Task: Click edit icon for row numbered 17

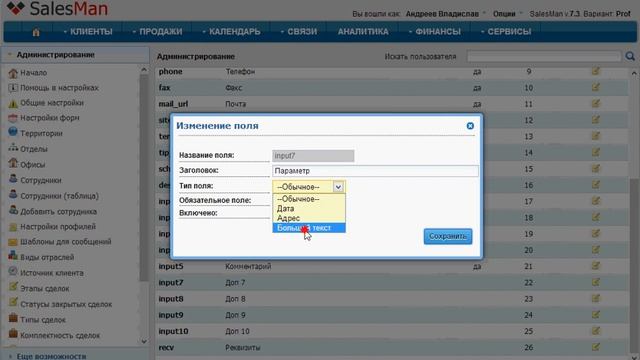Action: (x=596, y=201)
